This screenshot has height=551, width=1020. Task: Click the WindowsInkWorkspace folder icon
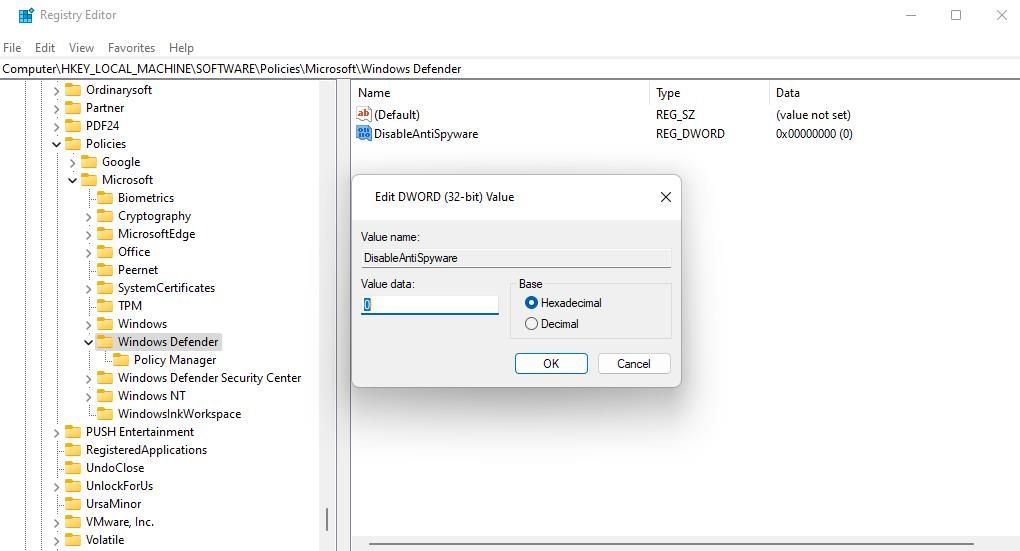pyautogui.click(x=105, y=414)
